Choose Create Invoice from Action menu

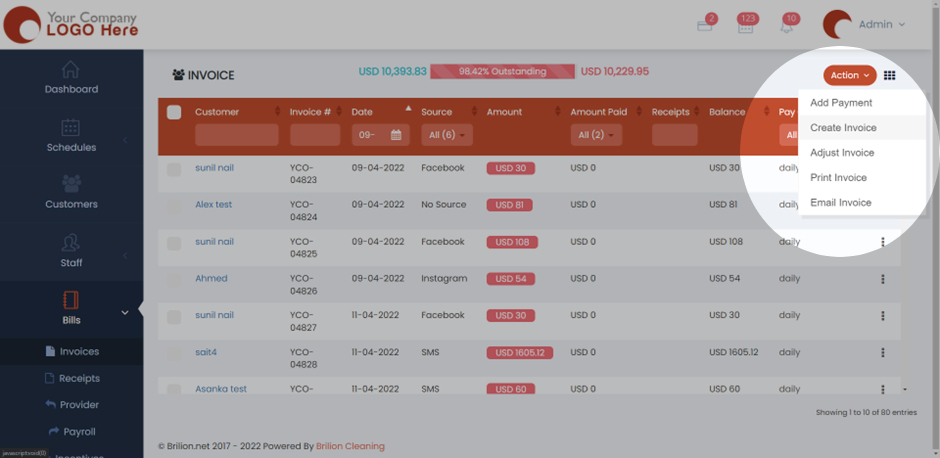[x=843, y=128]
